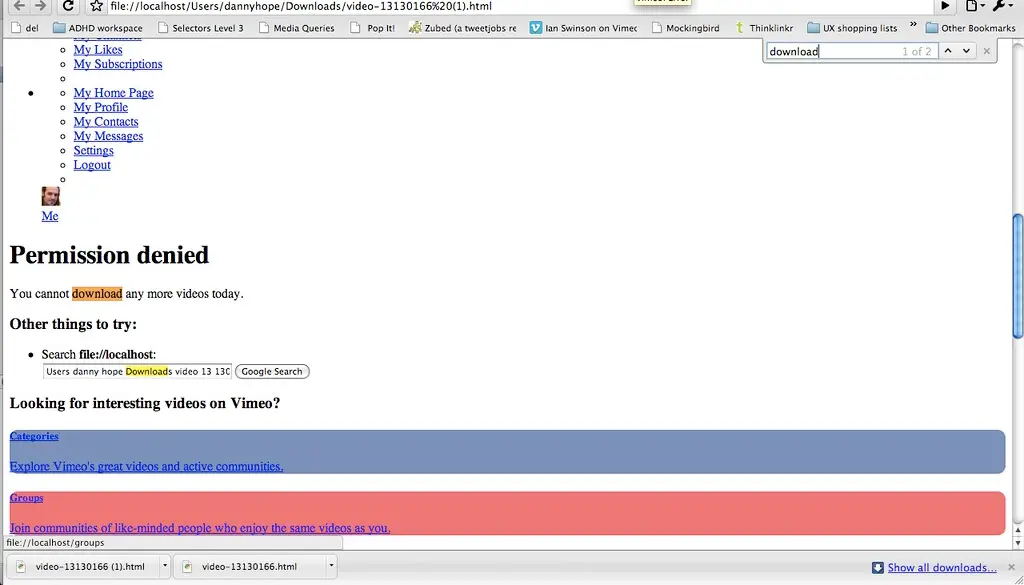Expand the bookmarks overflow chevron

click(912, 25)
